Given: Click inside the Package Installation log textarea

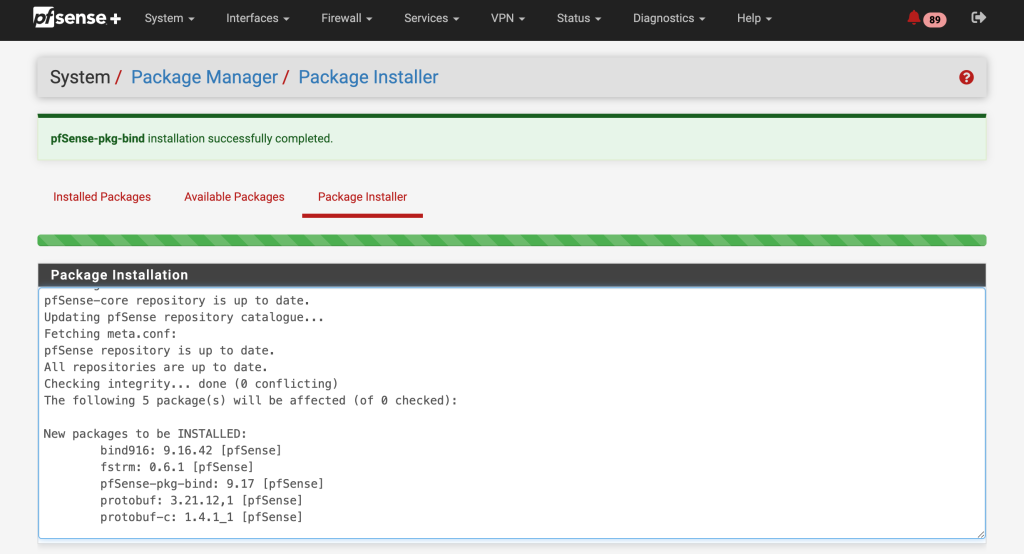Looking at the screenshot, I should 512,413.
